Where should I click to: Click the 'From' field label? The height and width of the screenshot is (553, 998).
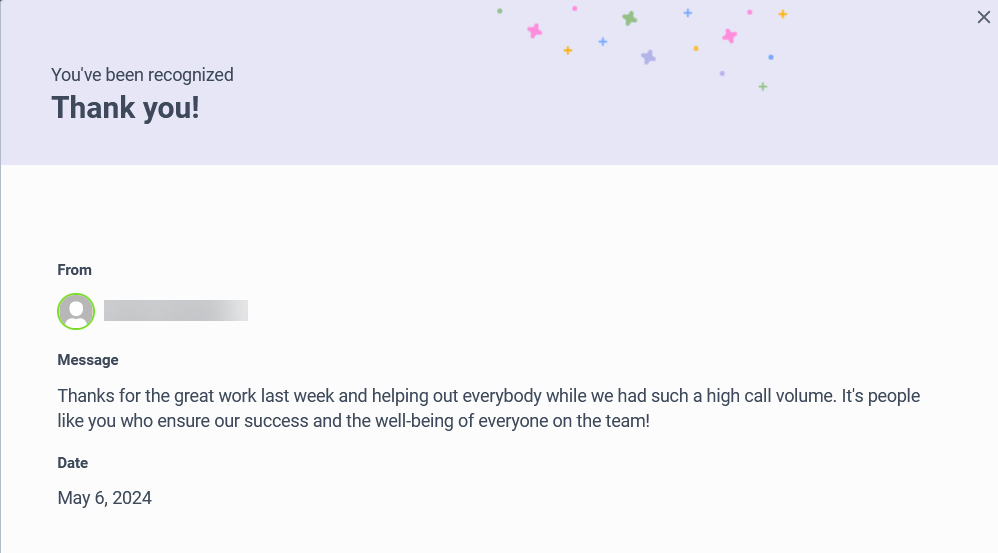click(74, 270)
